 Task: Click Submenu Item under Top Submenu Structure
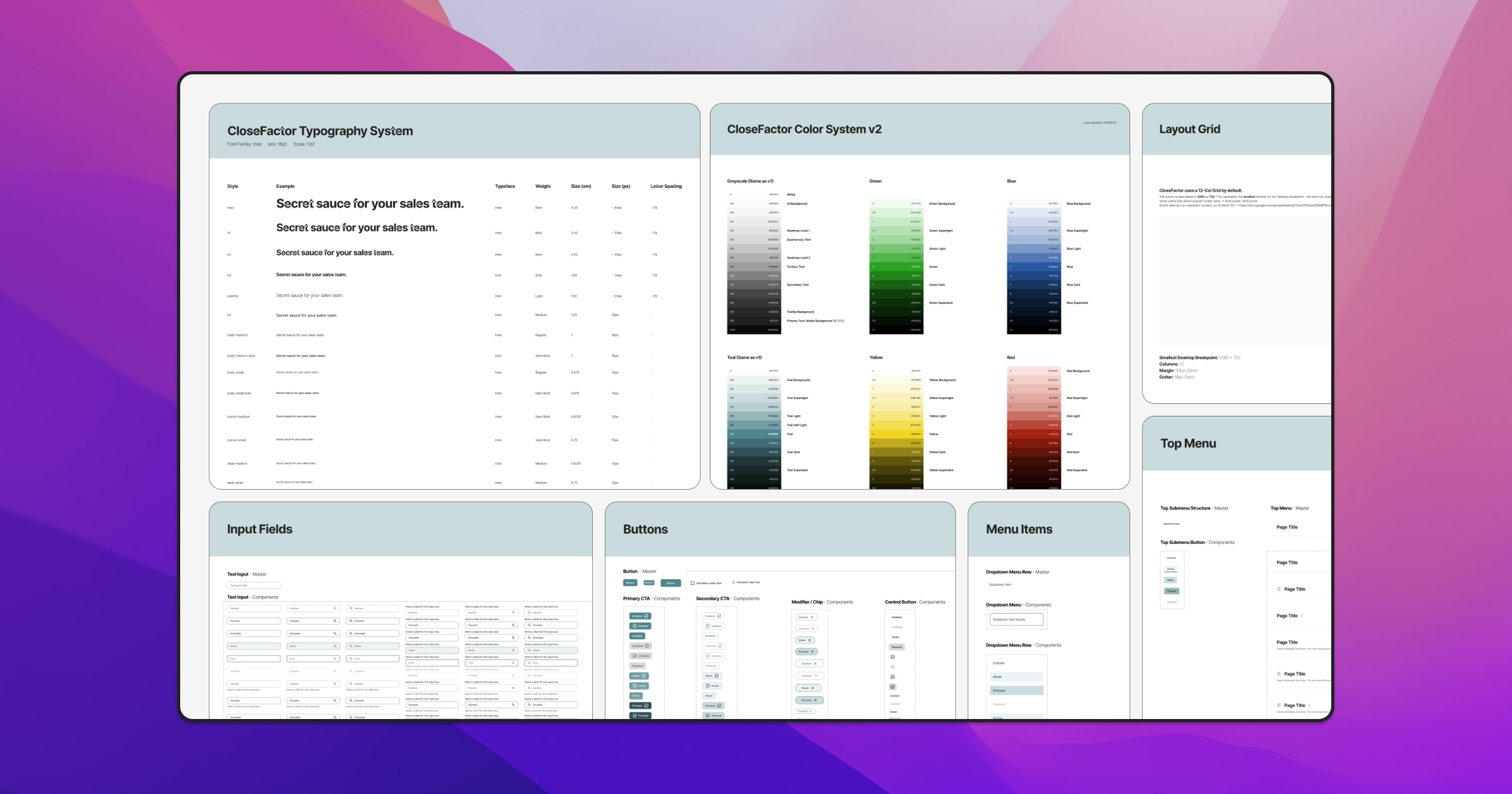[1171, 524]
